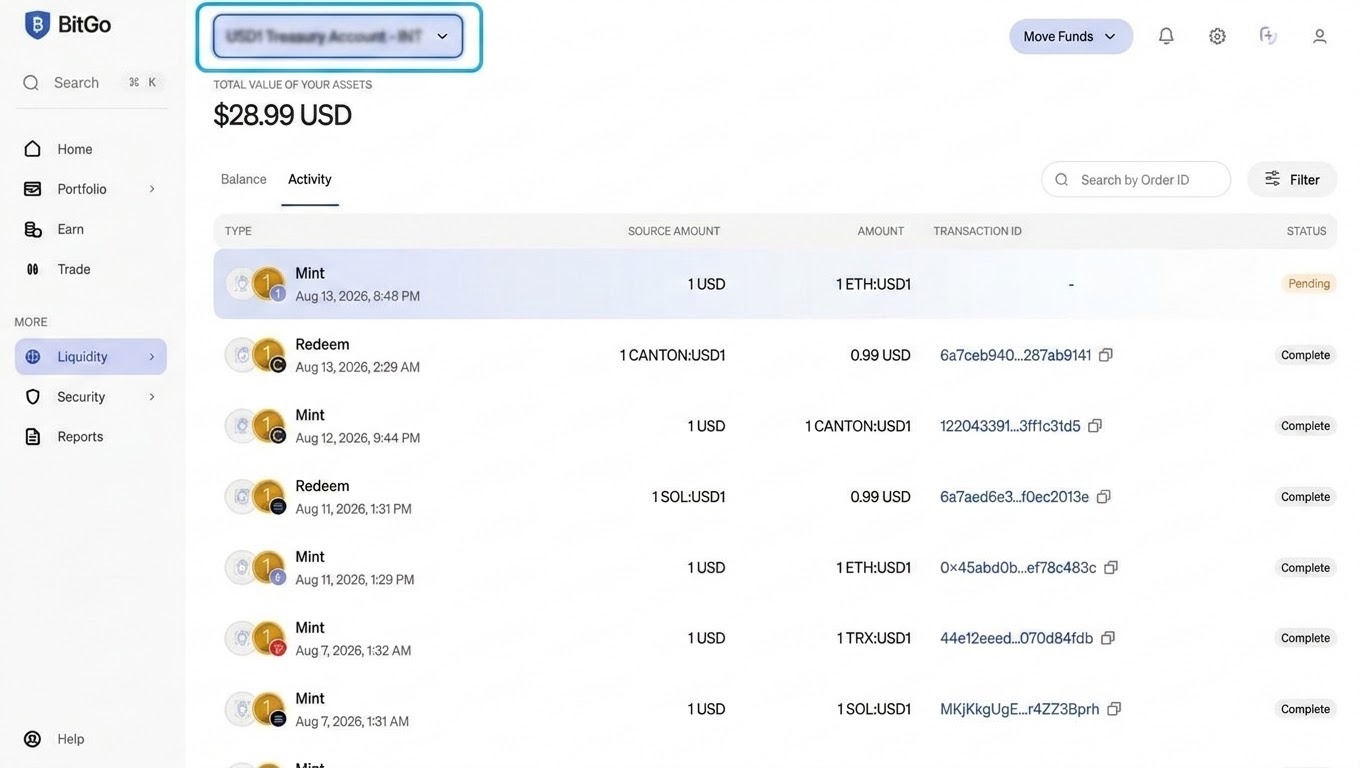Copy transaction ID 0x45abd0b...ef78c483c
1360x768 pixels.
(x=1110, y=568)
